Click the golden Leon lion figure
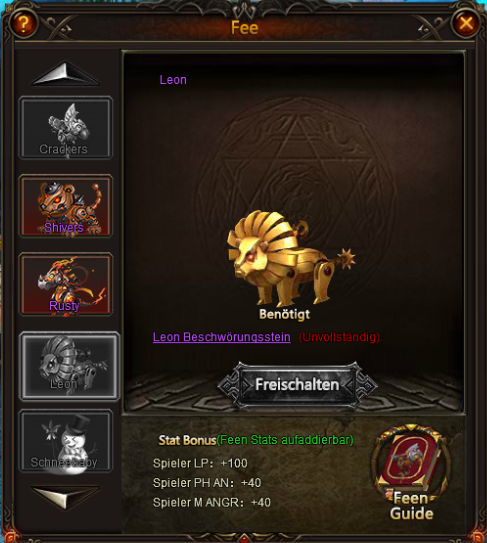The height and width of the screenshot is (543, 487). click(291, 258)
